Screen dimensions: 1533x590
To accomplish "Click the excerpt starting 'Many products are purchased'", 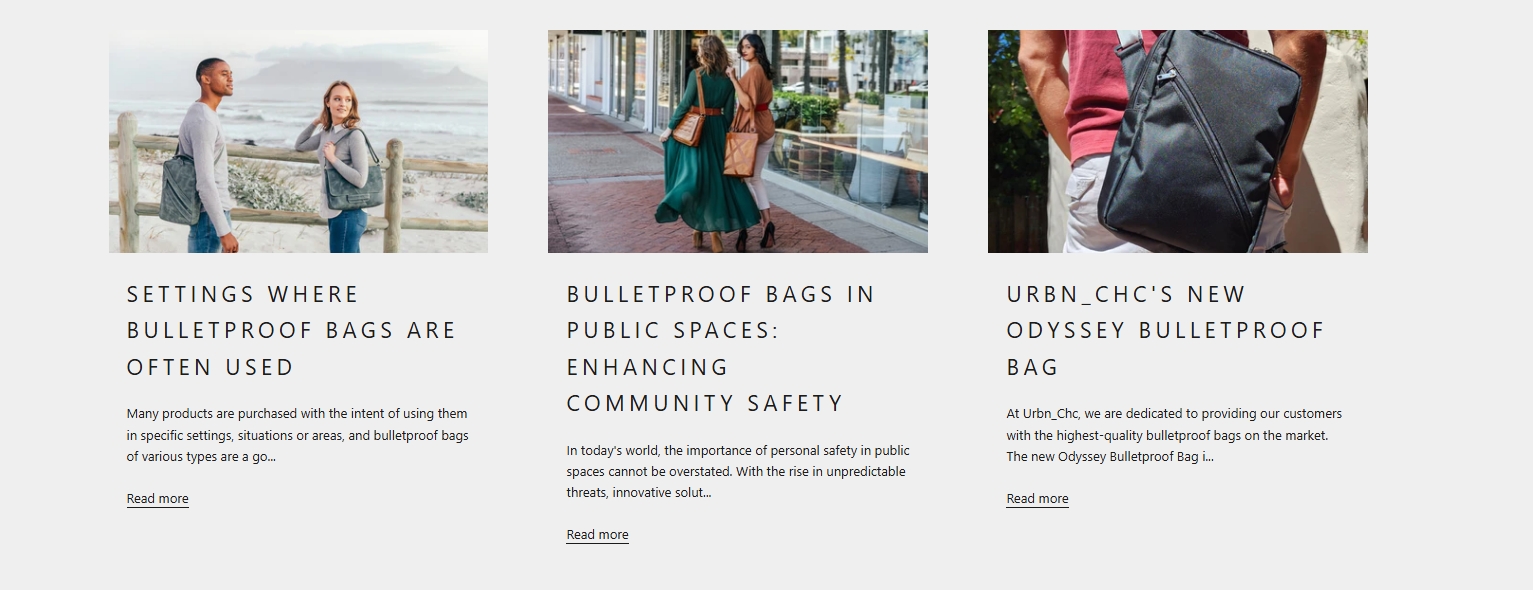I will click(297, 435).
